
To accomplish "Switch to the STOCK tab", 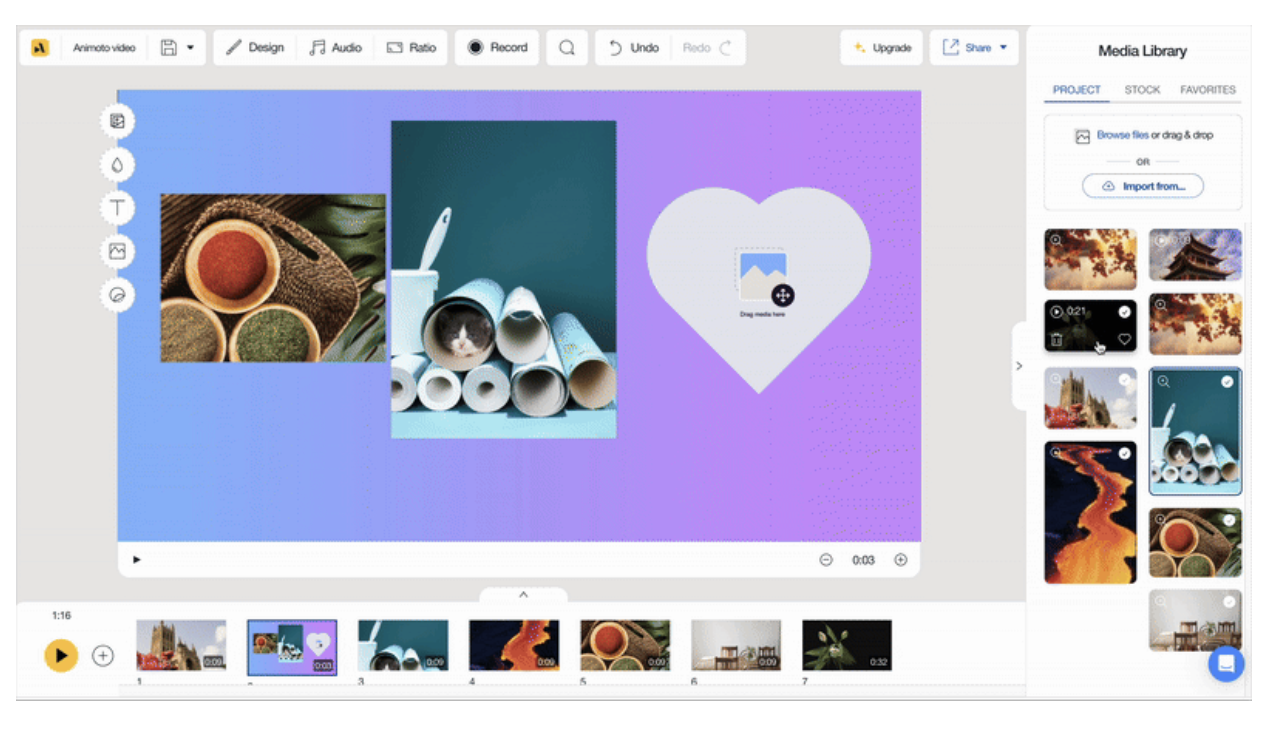I will tap(1142, 90).
